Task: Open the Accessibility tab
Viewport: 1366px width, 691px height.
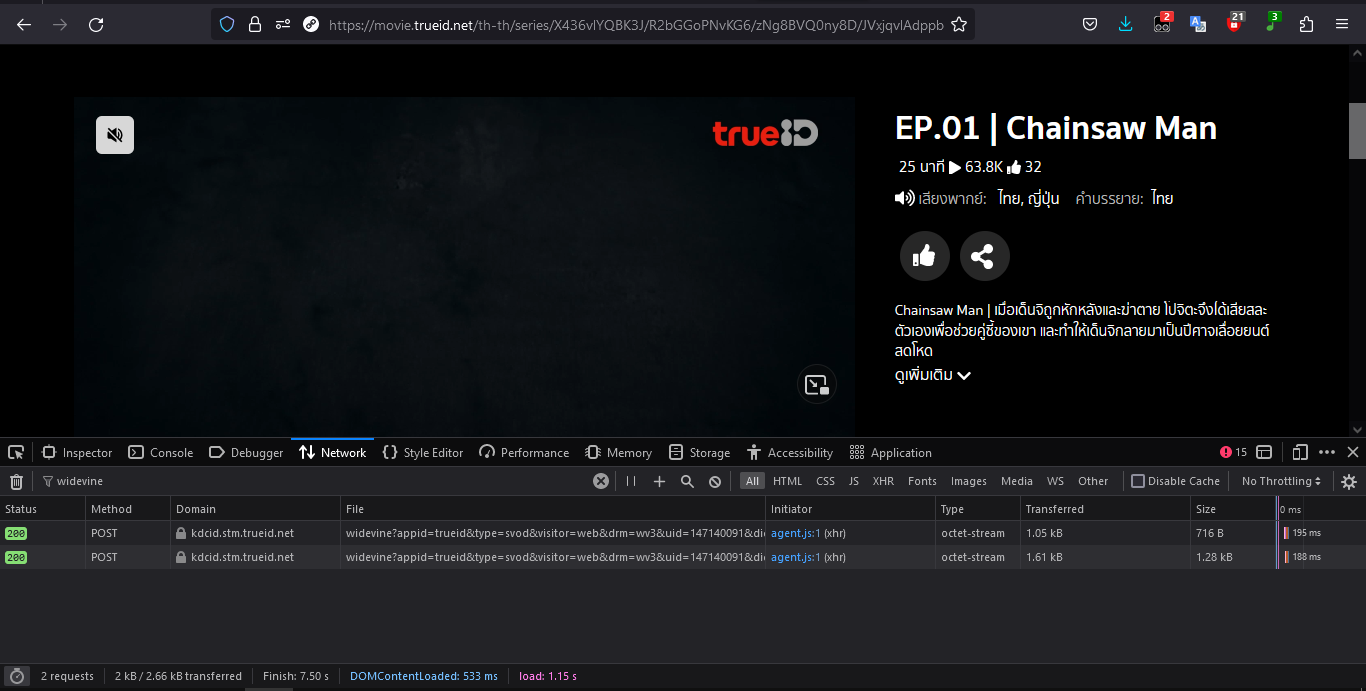Action: [790, 453]
